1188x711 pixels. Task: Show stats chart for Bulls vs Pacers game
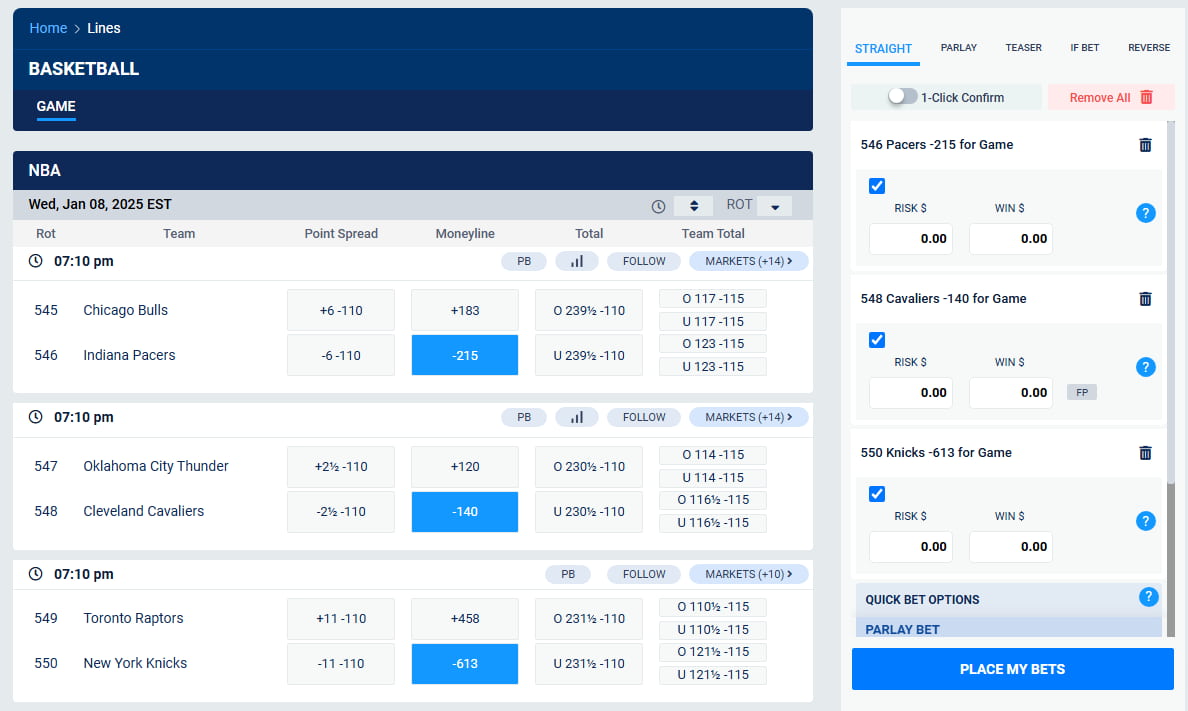click(577, 262)
